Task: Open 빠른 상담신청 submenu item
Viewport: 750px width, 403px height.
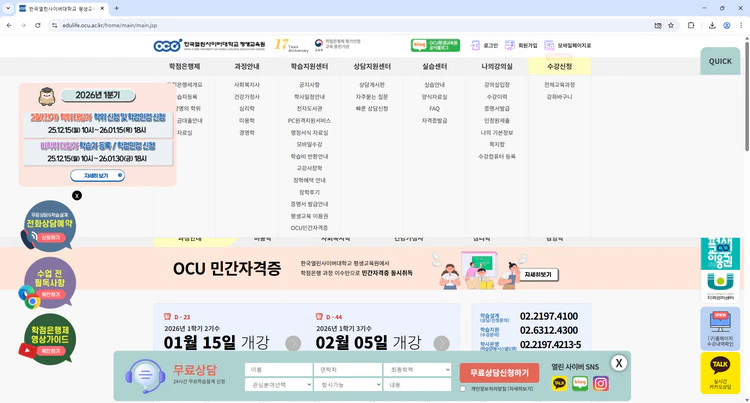Action: coord(372,109)
